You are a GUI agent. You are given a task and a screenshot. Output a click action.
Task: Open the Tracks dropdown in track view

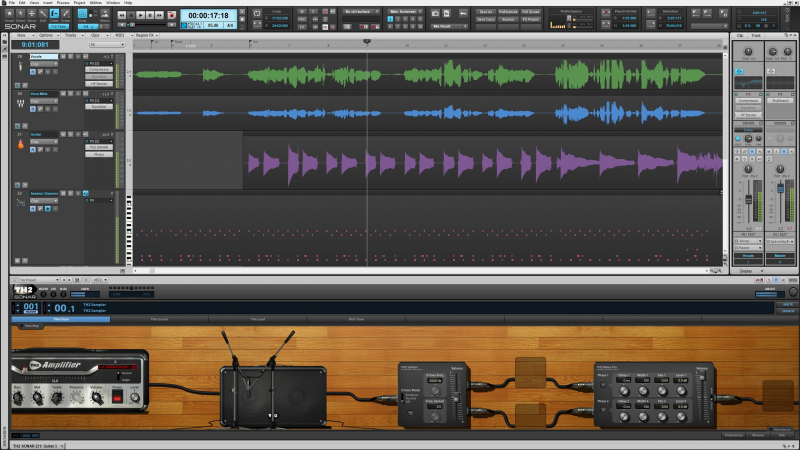tap(71, 34)
